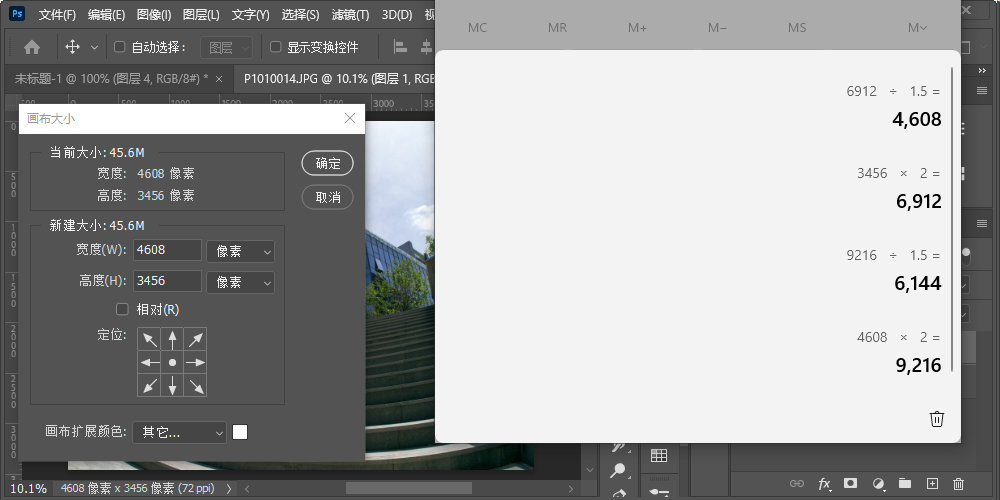Viewport: 1000px width, 500px height.
Task: Click the white canvas extension color swatch
Action: 240,432
